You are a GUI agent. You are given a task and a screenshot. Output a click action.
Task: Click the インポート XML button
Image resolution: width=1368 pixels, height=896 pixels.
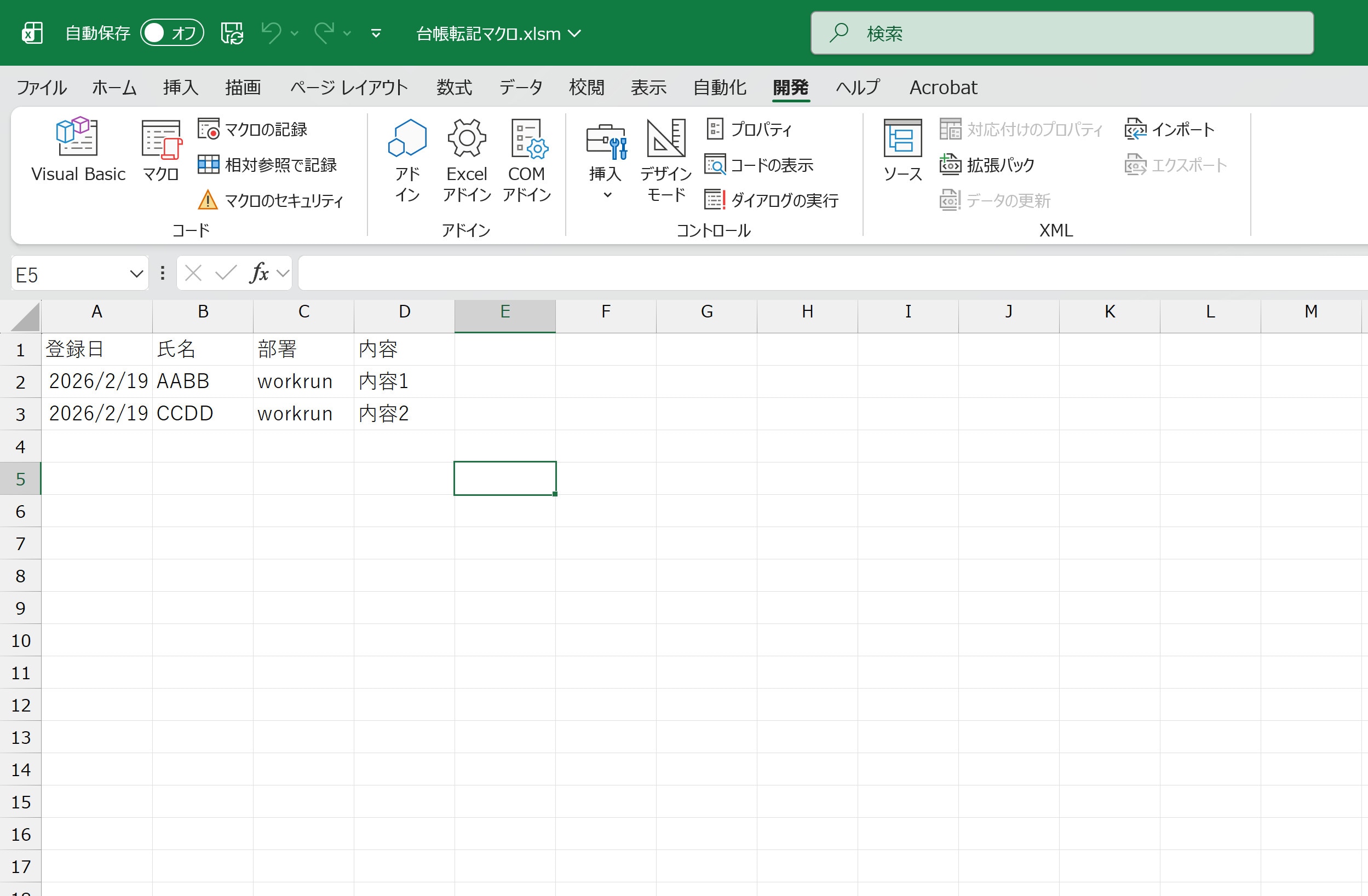point(1170,129)
